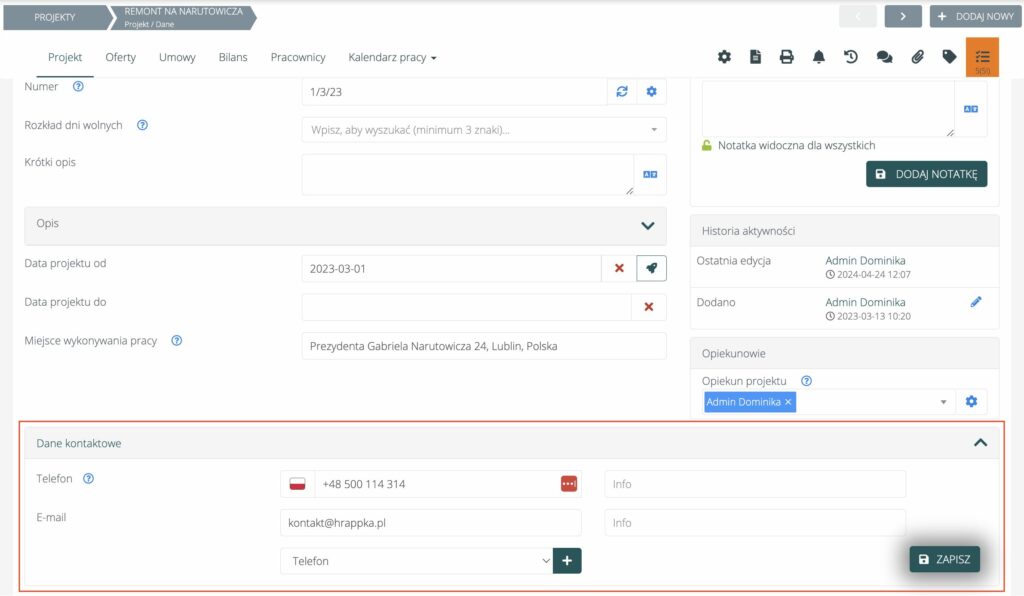Open the settings gear in top toolbar
Screen dimensions: 1024x596
tap(724, 57)
